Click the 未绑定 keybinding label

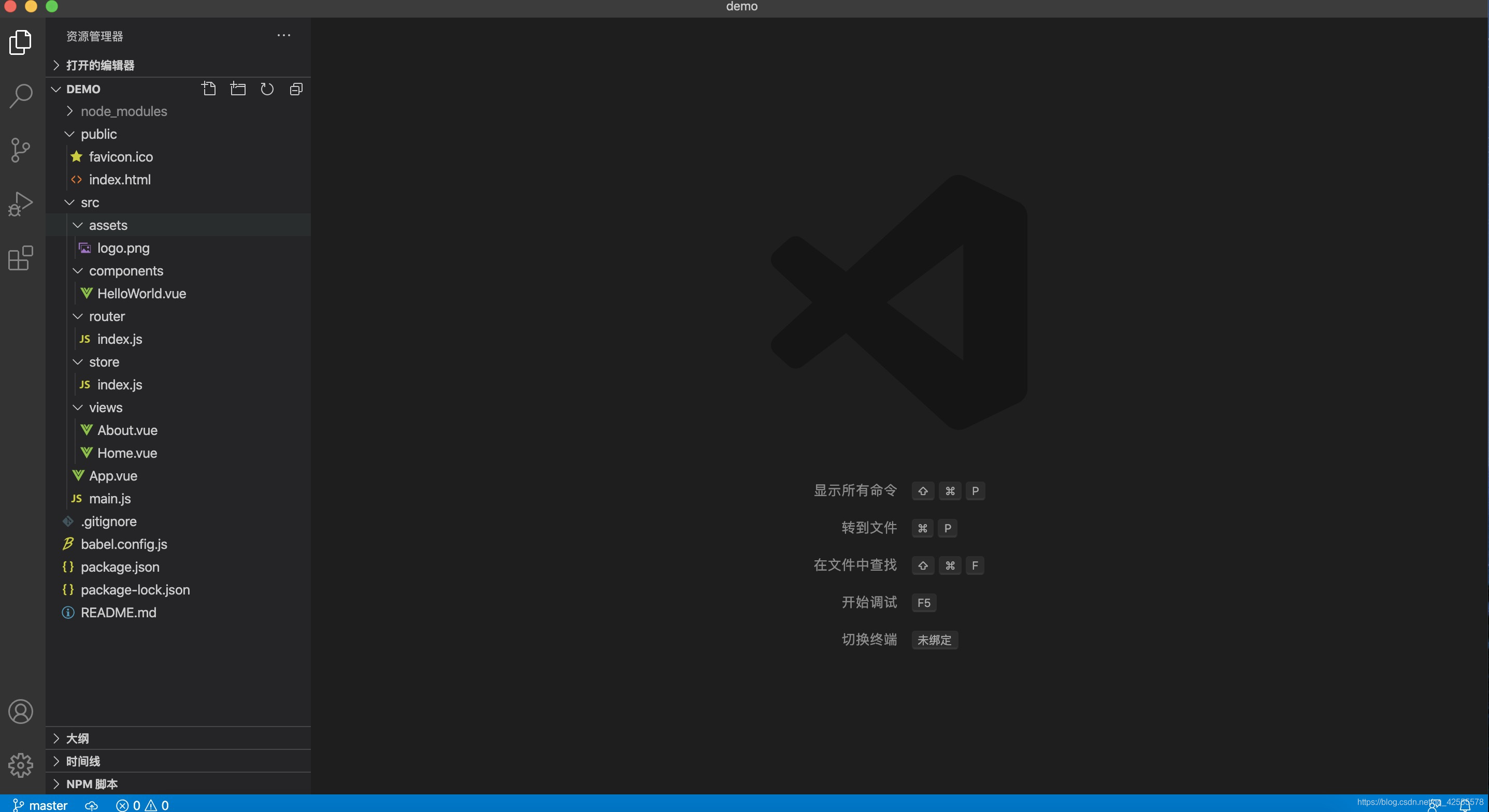click(x=935, y=640)
